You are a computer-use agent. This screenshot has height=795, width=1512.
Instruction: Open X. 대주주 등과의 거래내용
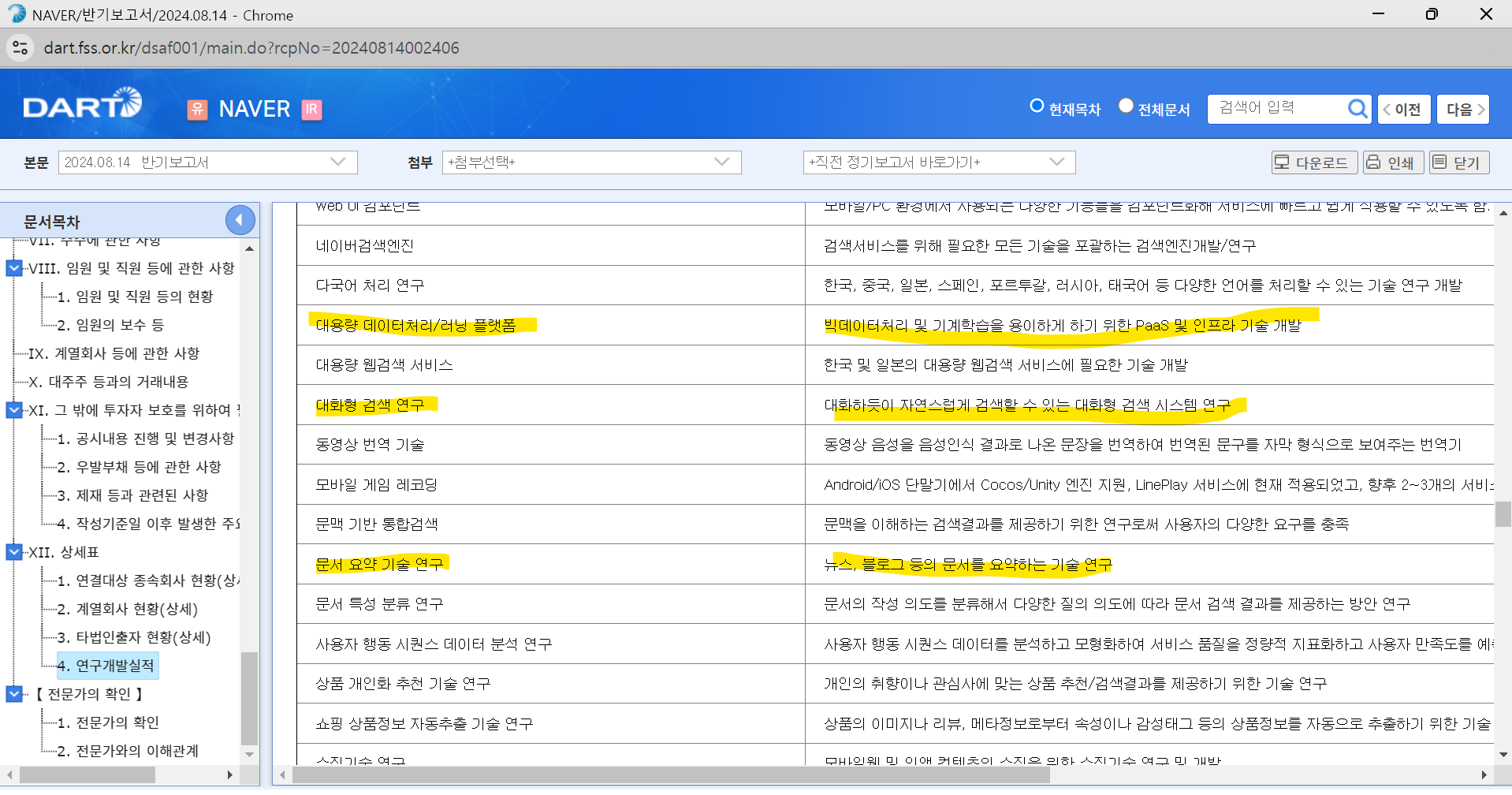click(109, 382)
